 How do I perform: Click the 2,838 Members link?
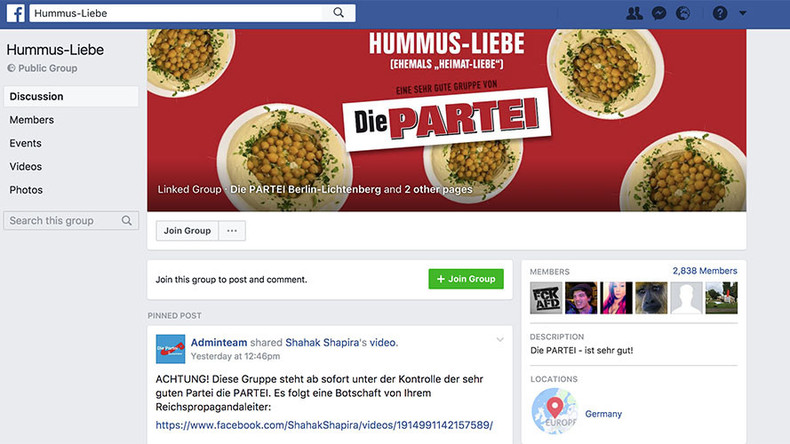[705, 271]
